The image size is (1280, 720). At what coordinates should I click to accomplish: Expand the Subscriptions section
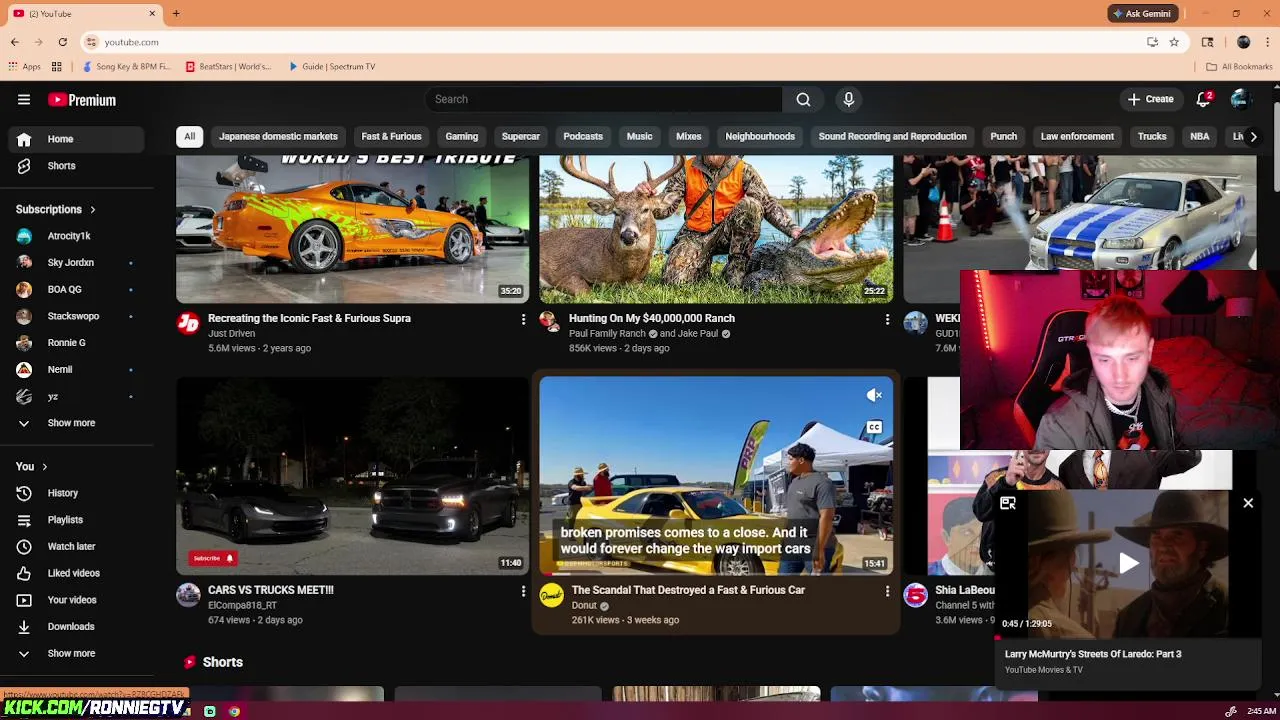click(56, 210)
